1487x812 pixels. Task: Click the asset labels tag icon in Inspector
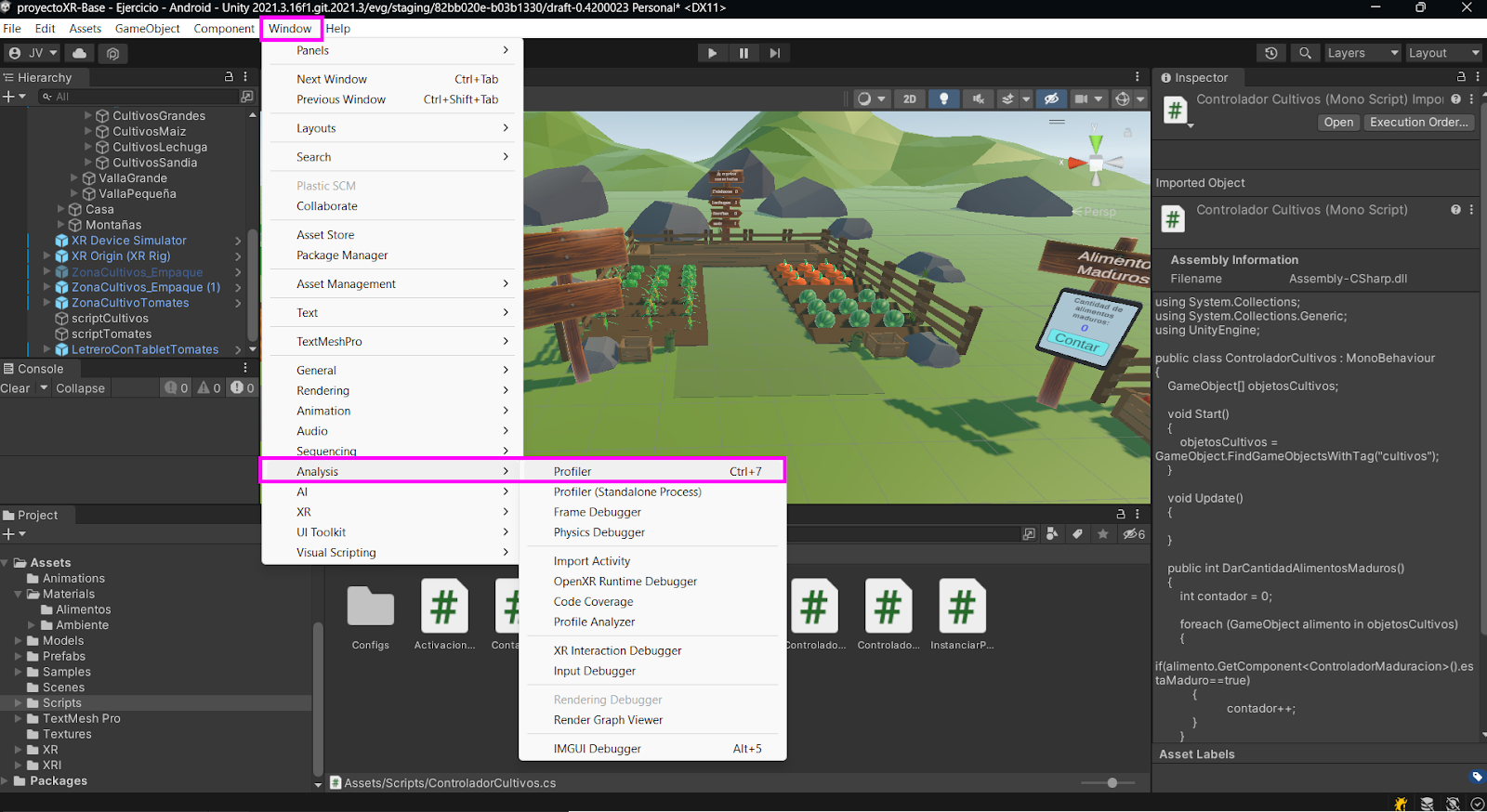tap(1476, 777)
